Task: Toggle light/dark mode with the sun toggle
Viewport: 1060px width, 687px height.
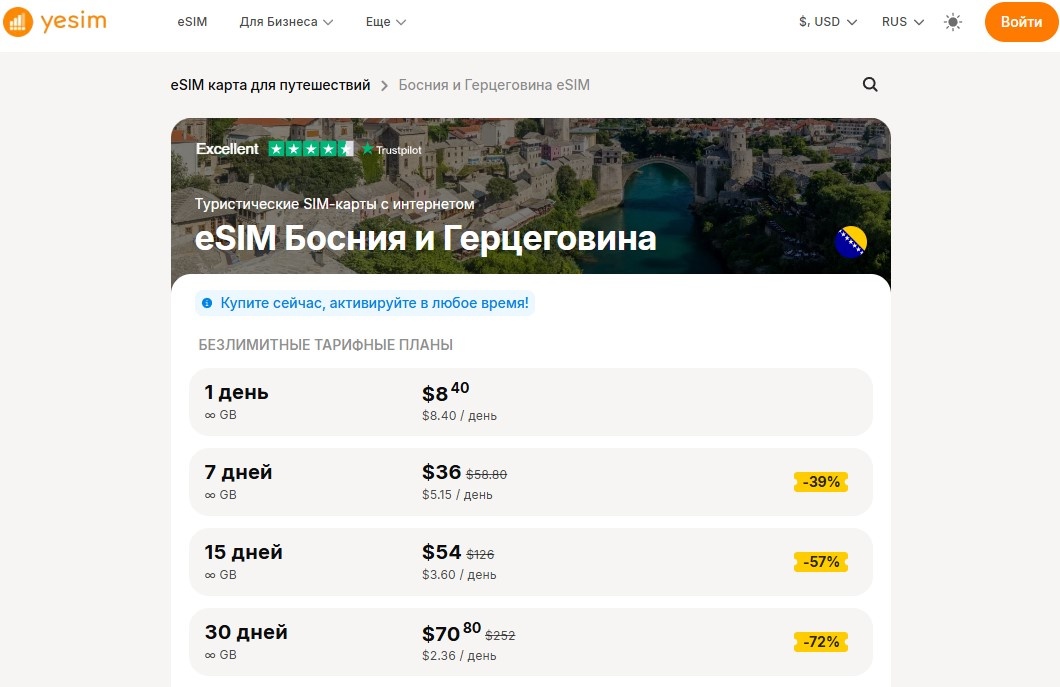Action: (953, 21)
